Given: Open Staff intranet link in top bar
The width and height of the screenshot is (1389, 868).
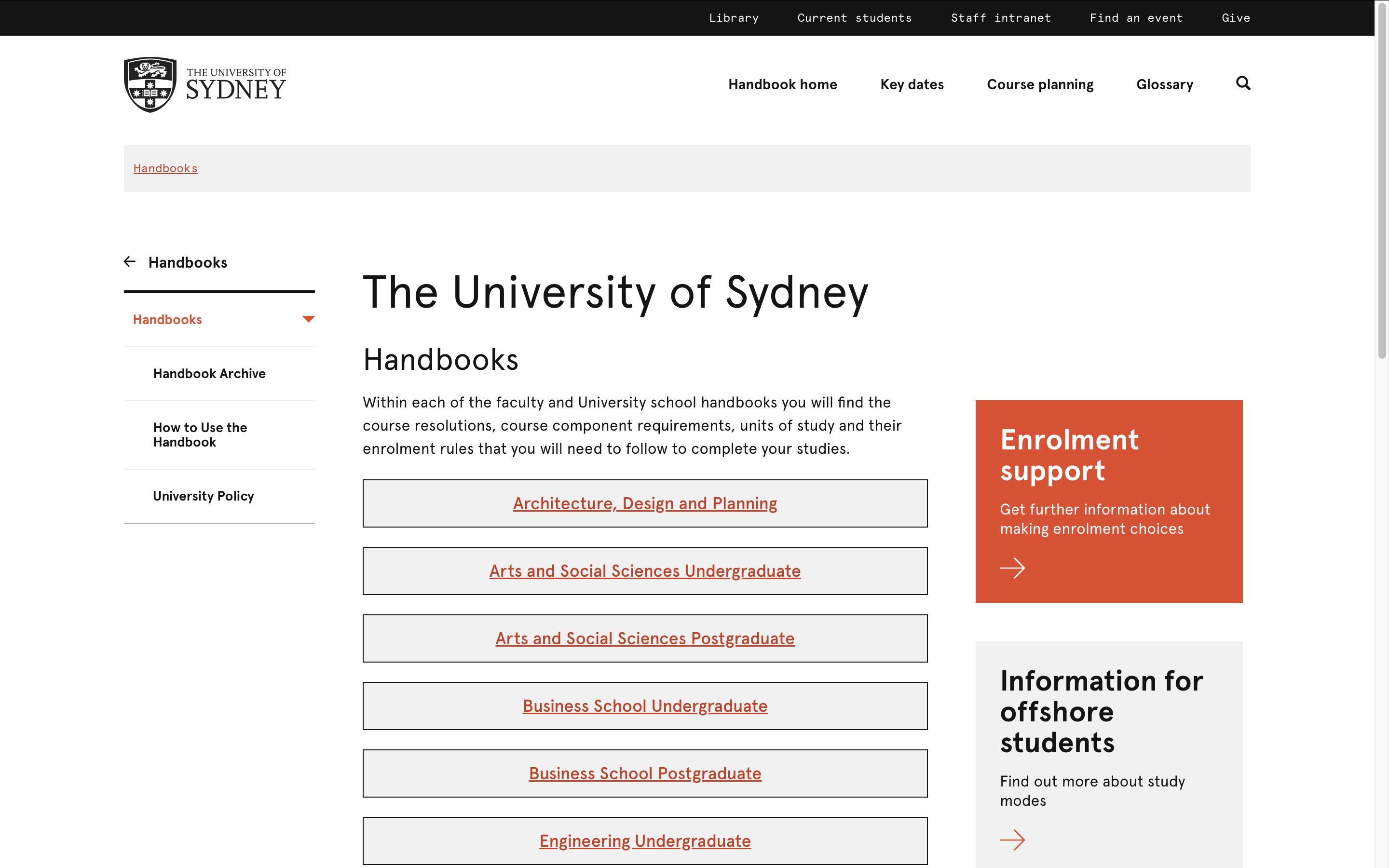Looking at the screenshot, I should [1000, 18].
